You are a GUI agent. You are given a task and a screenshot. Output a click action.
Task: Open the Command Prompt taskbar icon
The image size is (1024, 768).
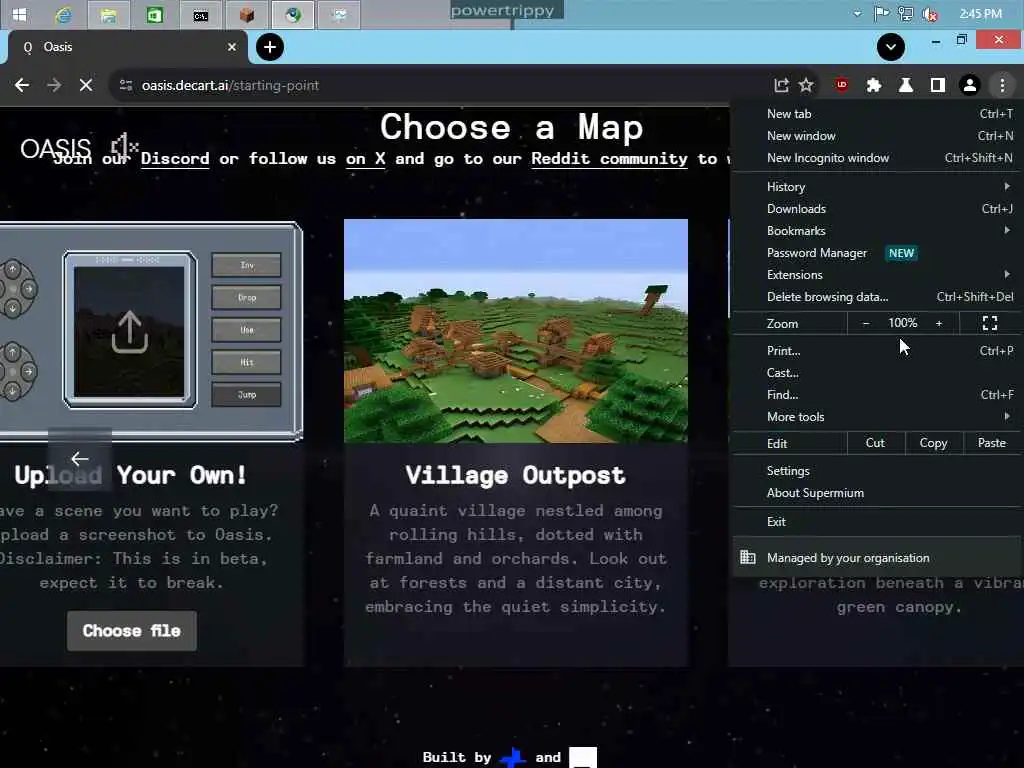tap(200, 14)
